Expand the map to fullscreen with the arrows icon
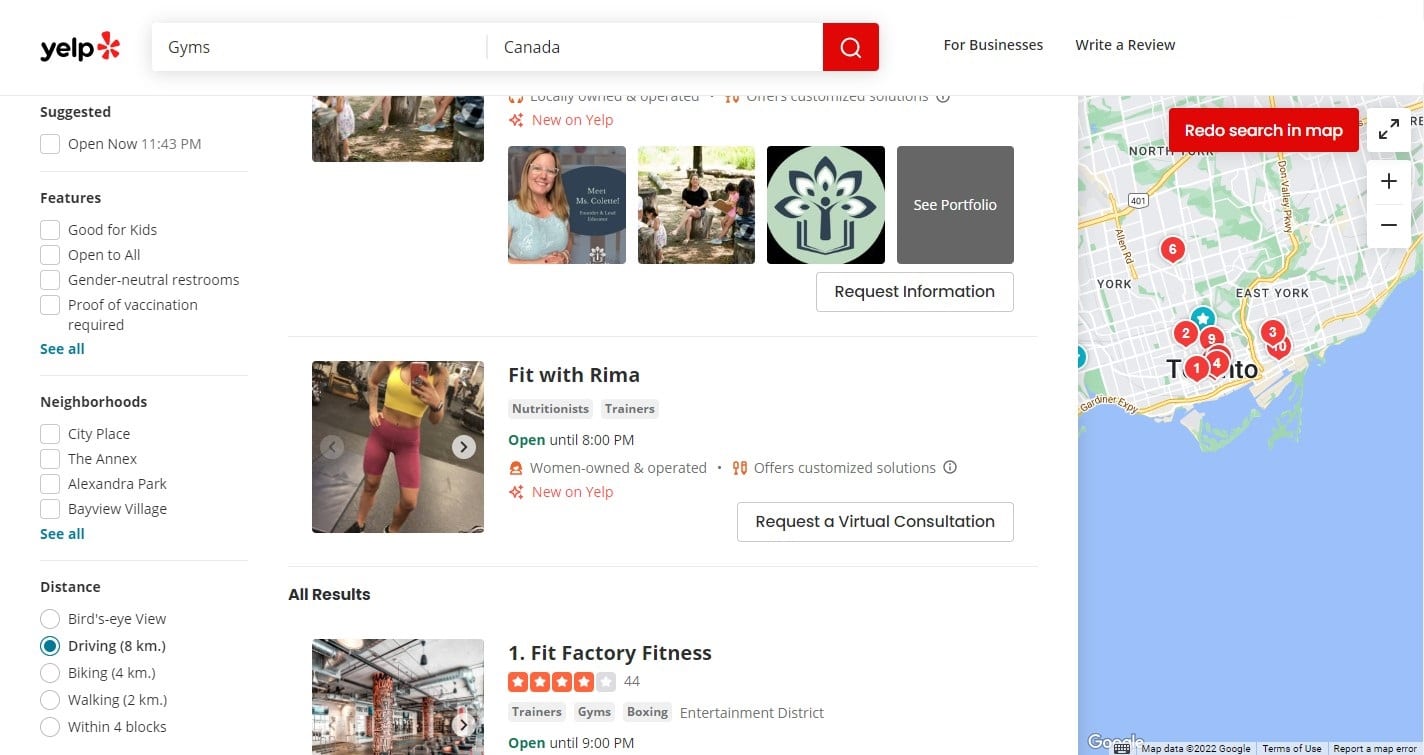Image resolution: width=1424 pixels, height=755 pixels. click(1388, 129)
